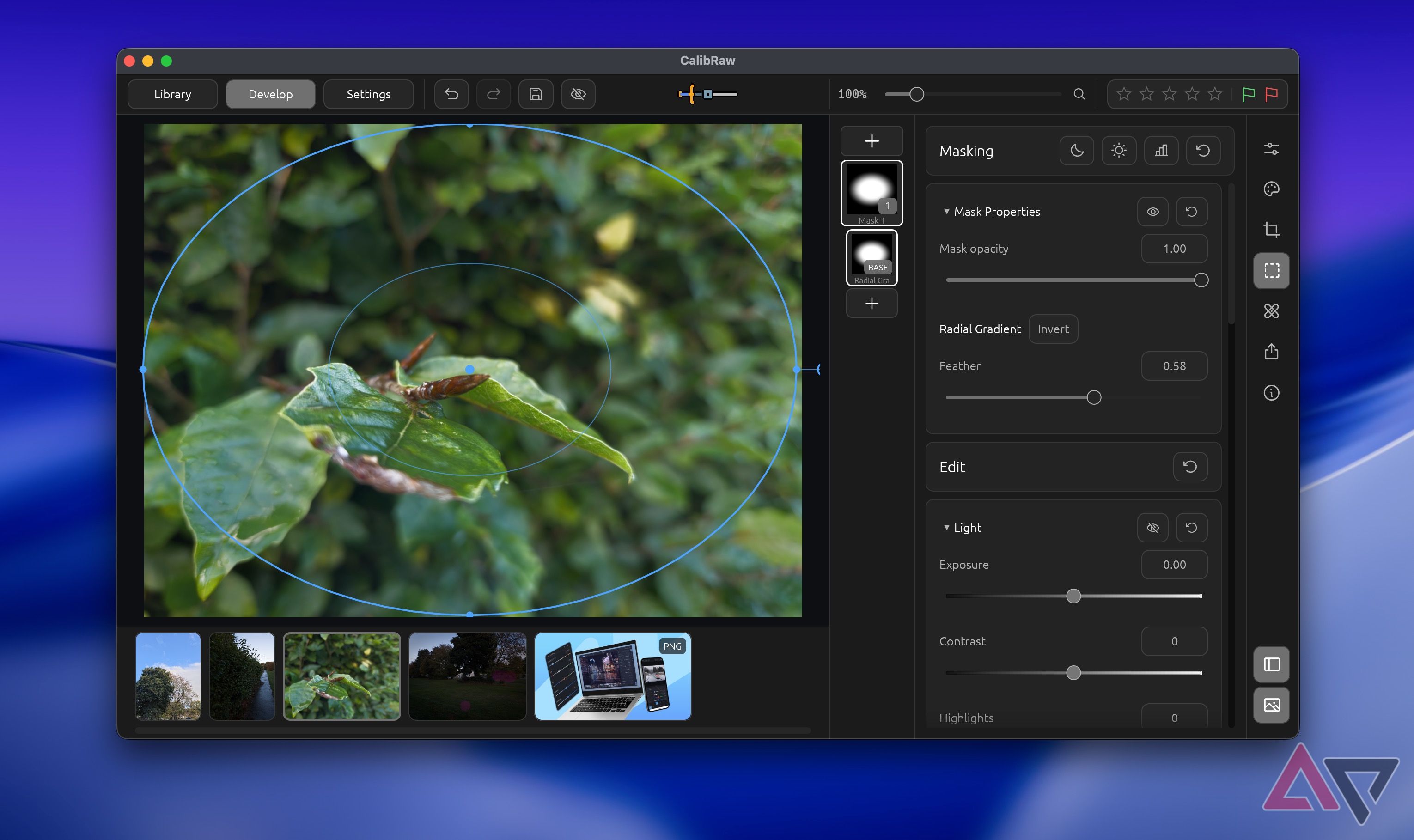Image resolution: width=1414 pixels, height=840 pixels.
Task: Select the Crop tool icon
Action: point(1271,230)
